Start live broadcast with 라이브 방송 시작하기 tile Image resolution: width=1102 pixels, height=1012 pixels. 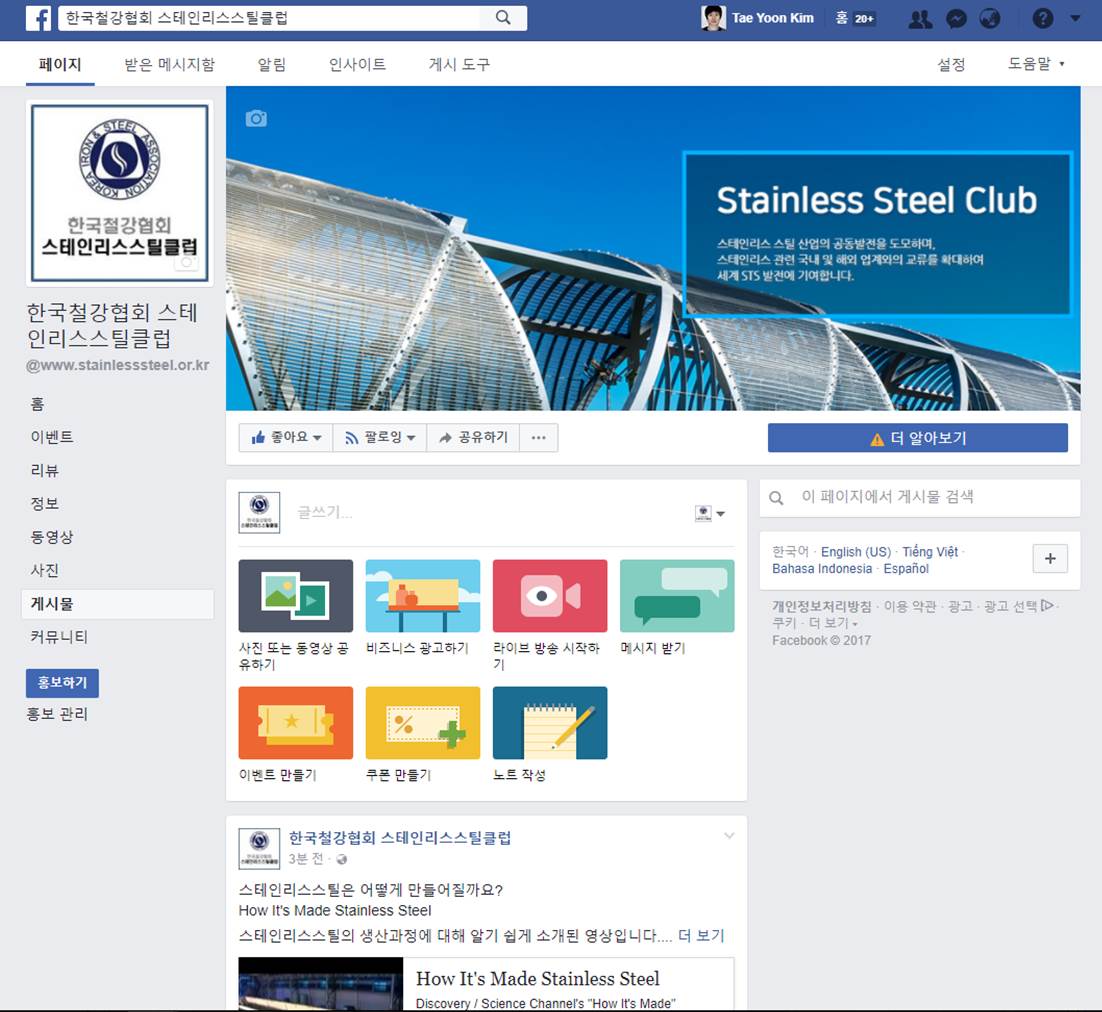[549, 597]
